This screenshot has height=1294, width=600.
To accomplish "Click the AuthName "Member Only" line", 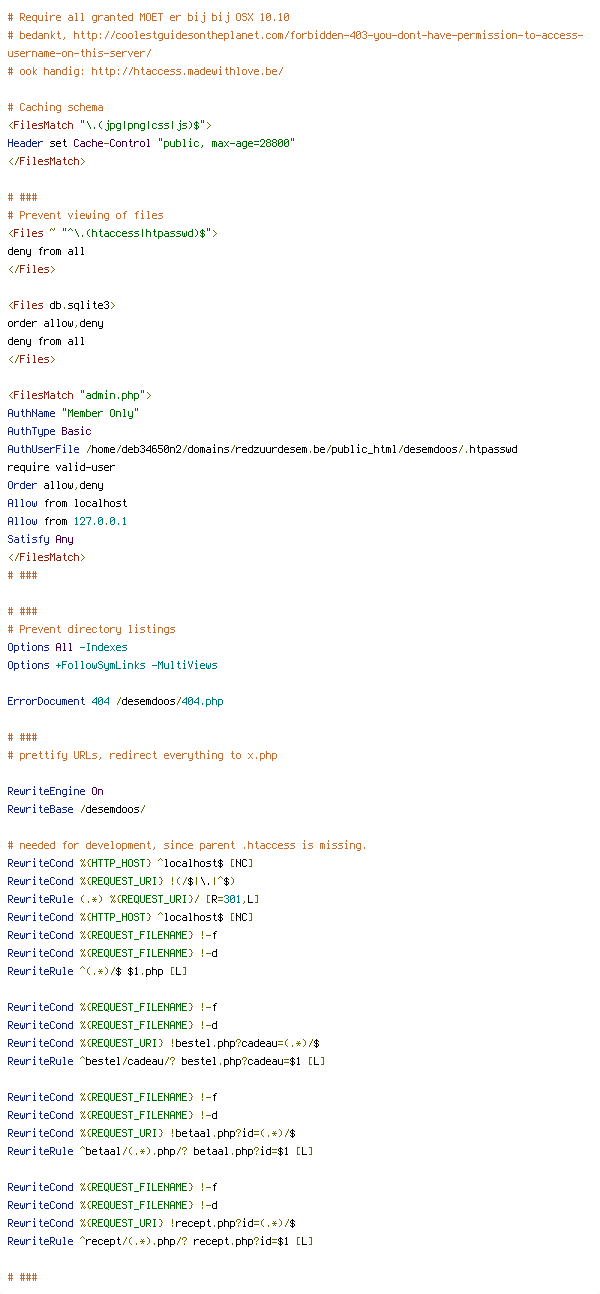I will (73, 413).
